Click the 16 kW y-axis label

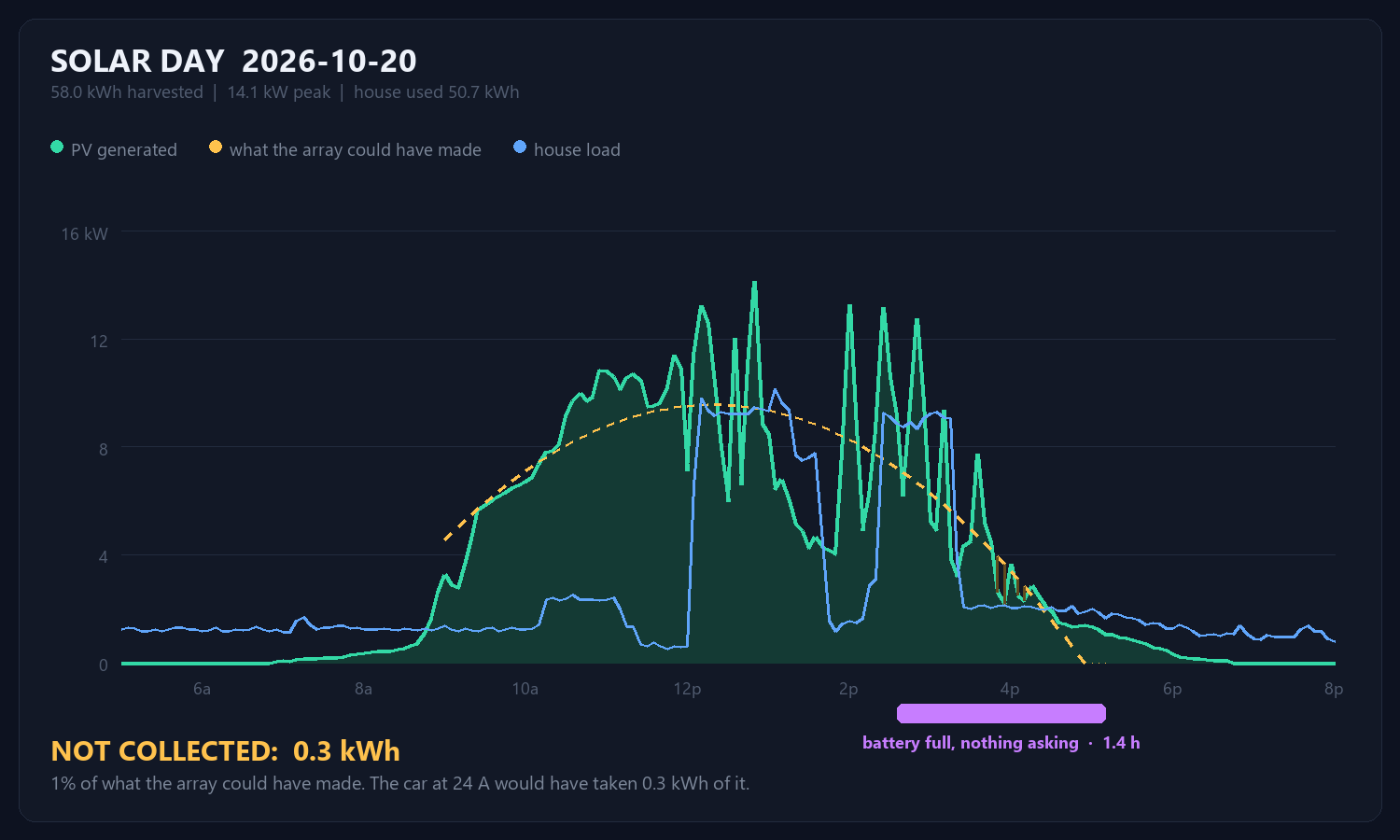85,234
